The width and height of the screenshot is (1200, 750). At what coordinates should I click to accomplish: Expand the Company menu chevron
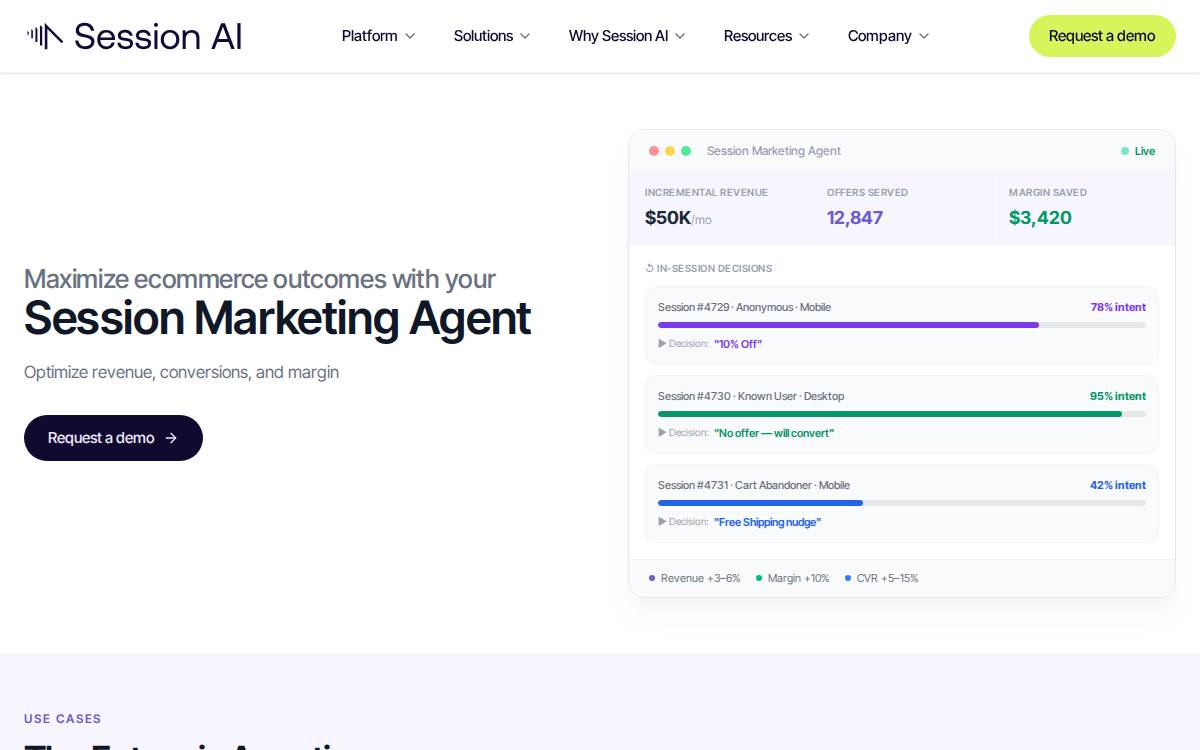pos(924,36)
